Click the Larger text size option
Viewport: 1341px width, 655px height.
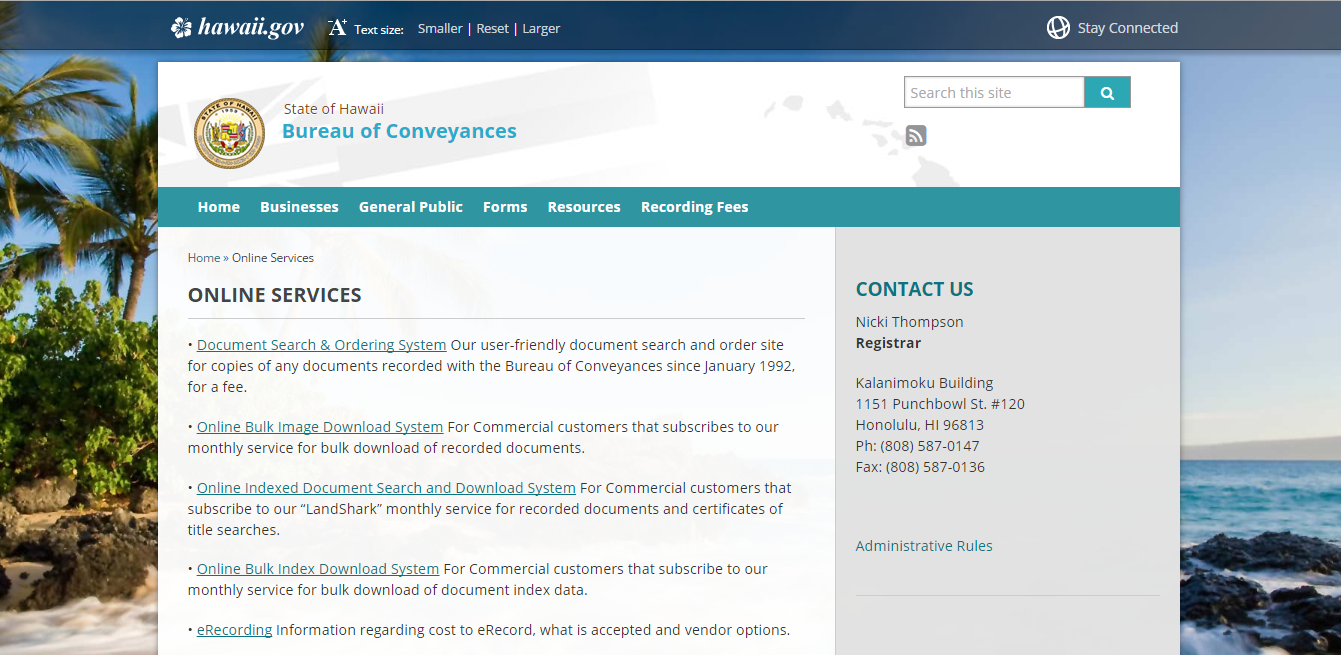(541, 28)
